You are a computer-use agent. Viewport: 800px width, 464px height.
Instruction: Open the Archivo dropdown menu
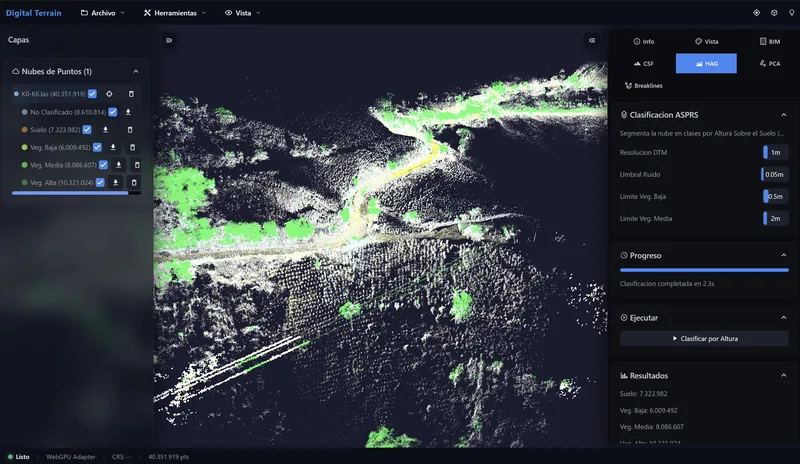103,13
